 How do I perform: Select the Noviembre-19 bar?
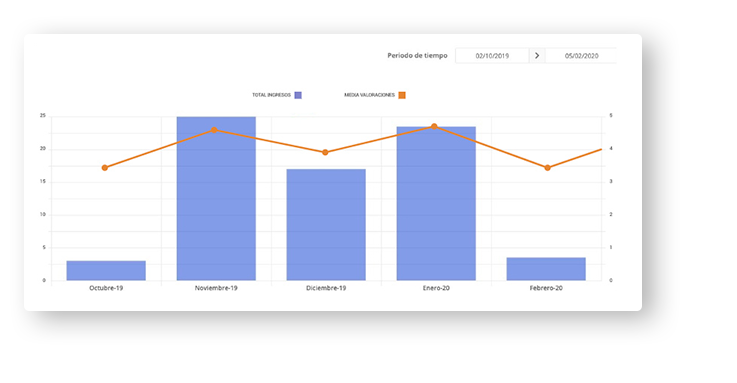(216, 198)
